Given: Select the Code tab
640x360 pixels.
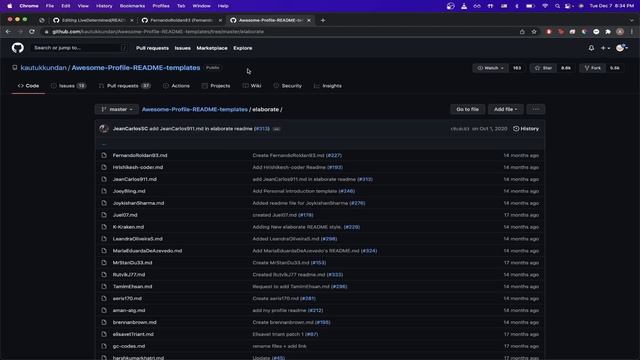Looking at the screenshot, I should (28, 86).
